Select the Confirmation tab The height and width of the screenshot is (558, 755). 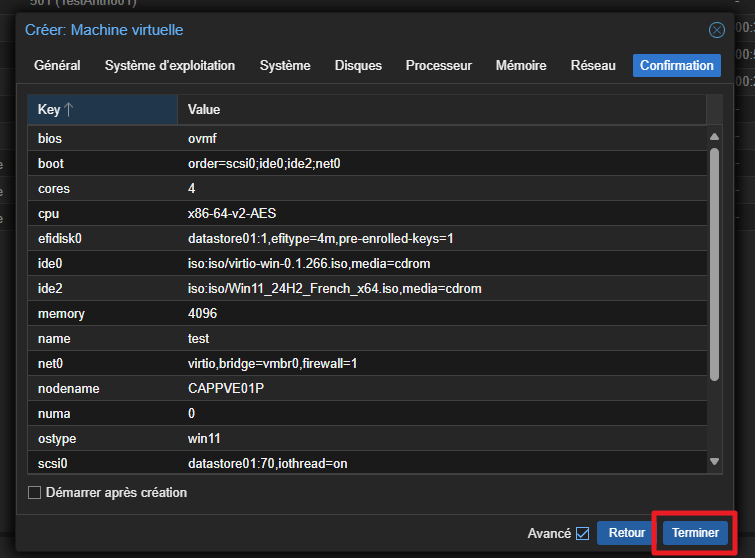click(677, 65)
